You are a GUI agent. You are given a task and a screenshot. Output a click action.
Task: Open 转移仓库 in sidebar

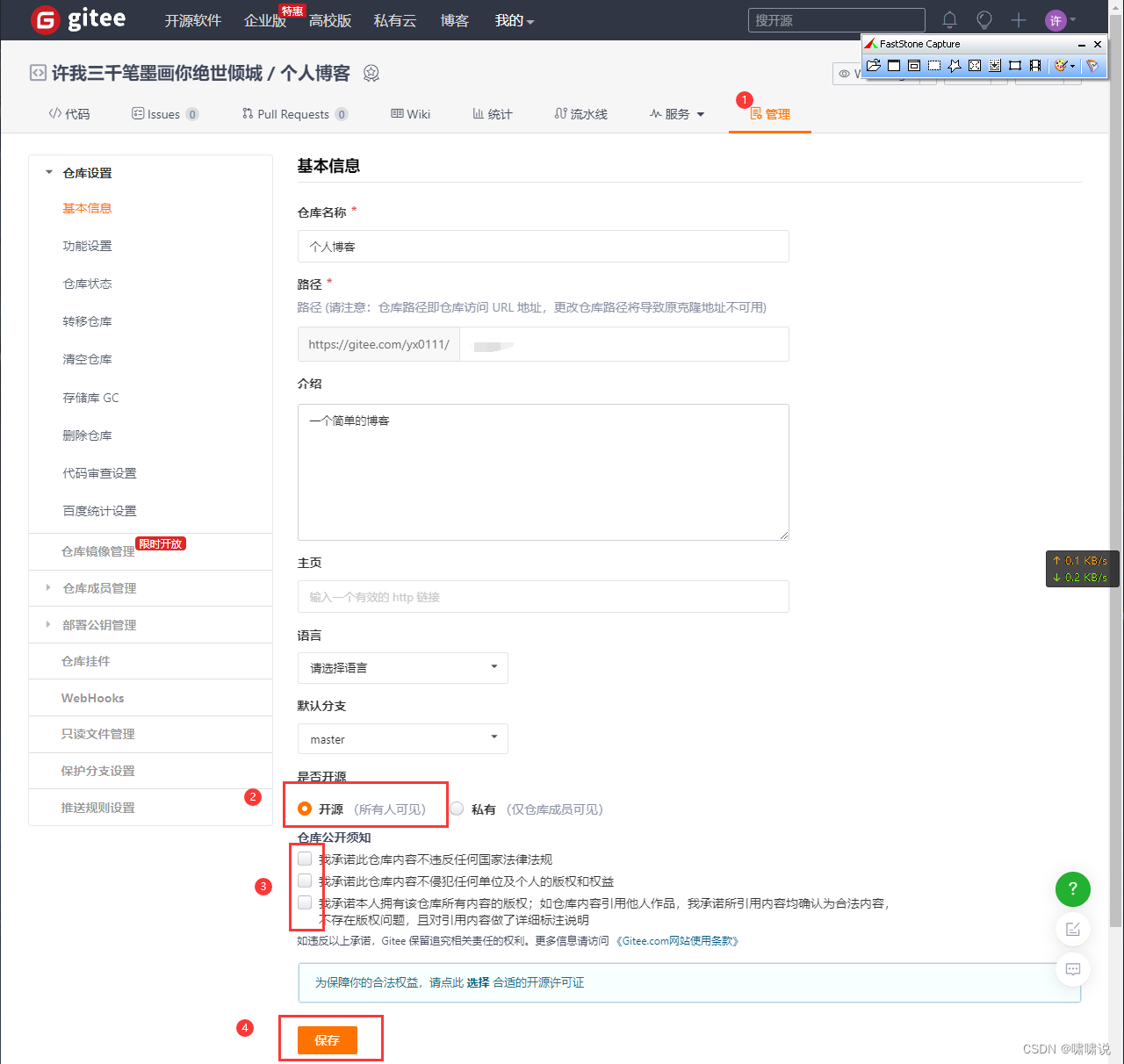[x=88, y=321]
